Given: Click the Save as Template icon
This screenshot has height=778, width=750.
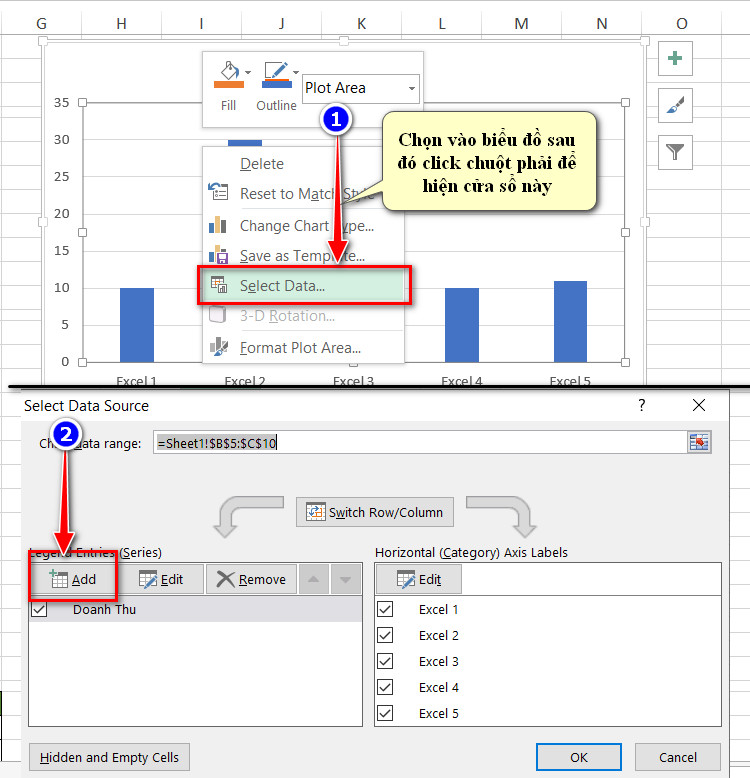Looking at the screenshot, I should [218, 255].
